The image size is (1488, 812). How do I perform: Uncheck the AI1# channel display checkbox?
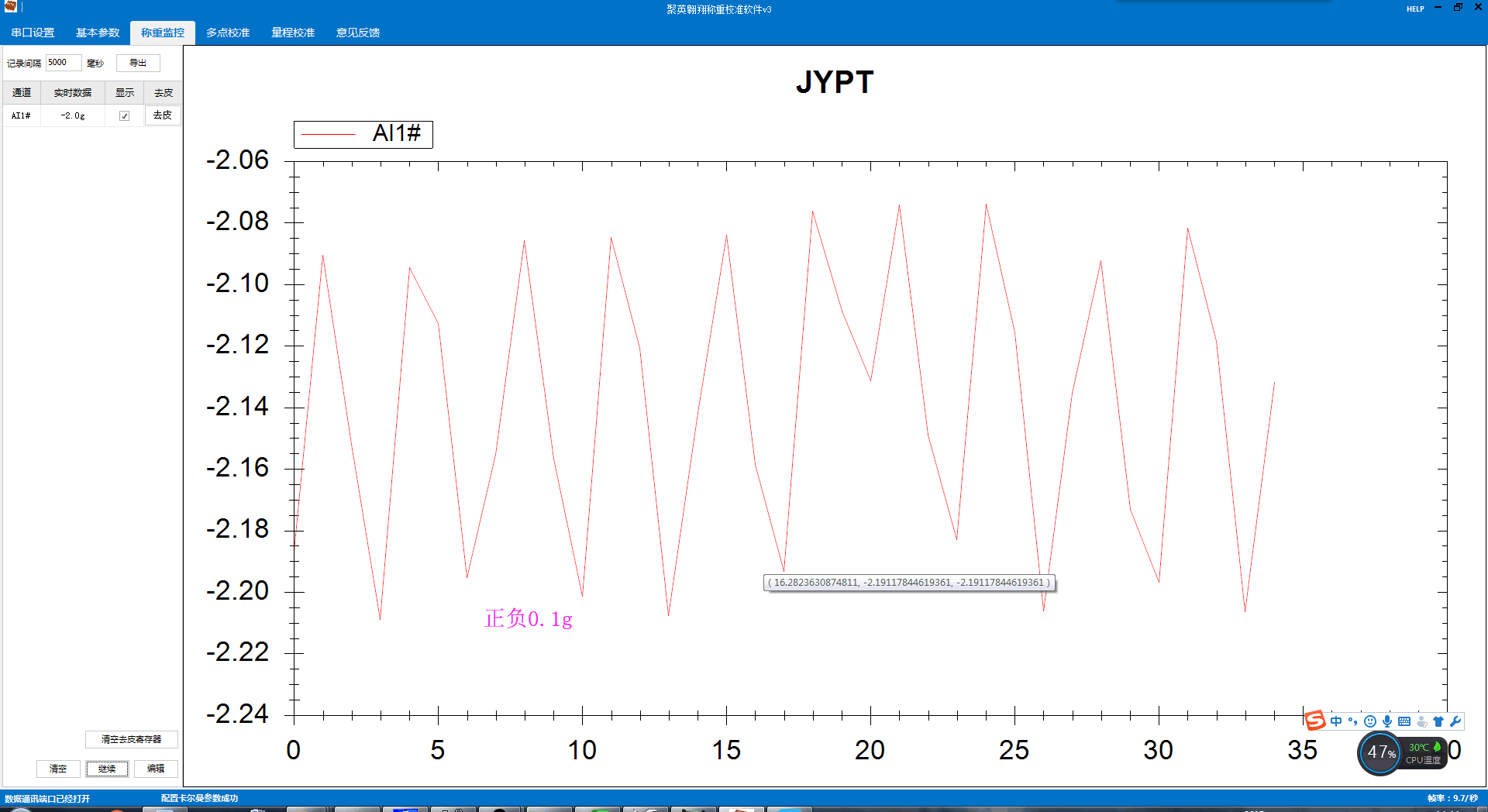click(124, 115)
